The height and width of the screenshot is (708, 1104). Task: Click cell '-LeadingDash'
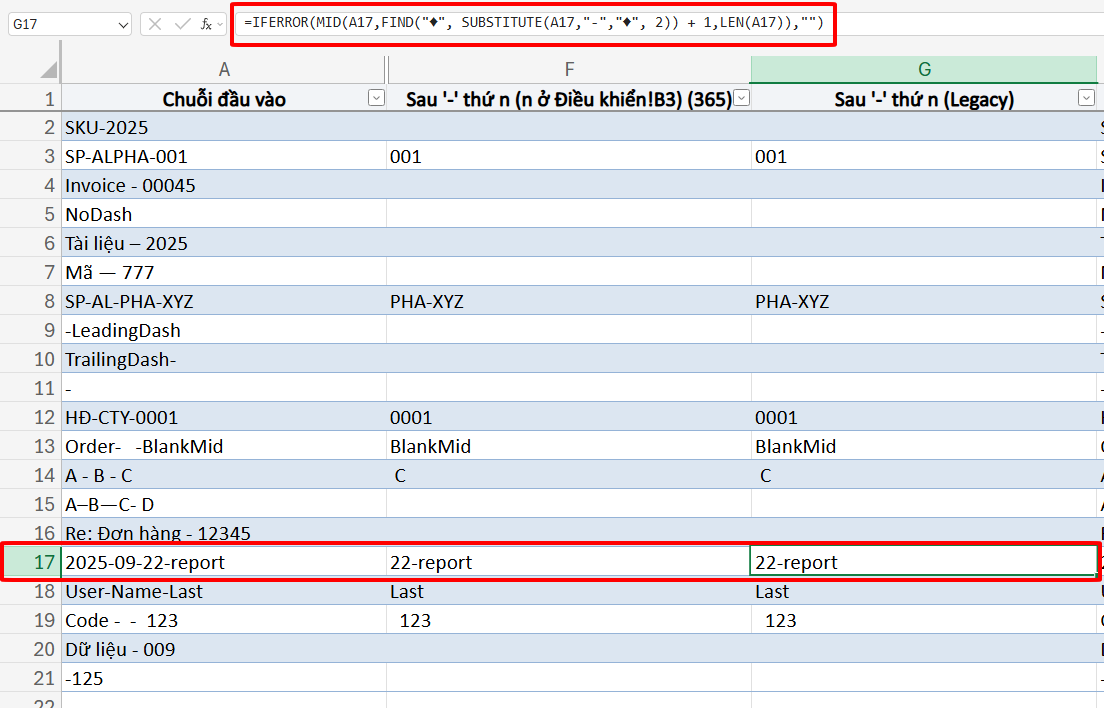(224, 330)
